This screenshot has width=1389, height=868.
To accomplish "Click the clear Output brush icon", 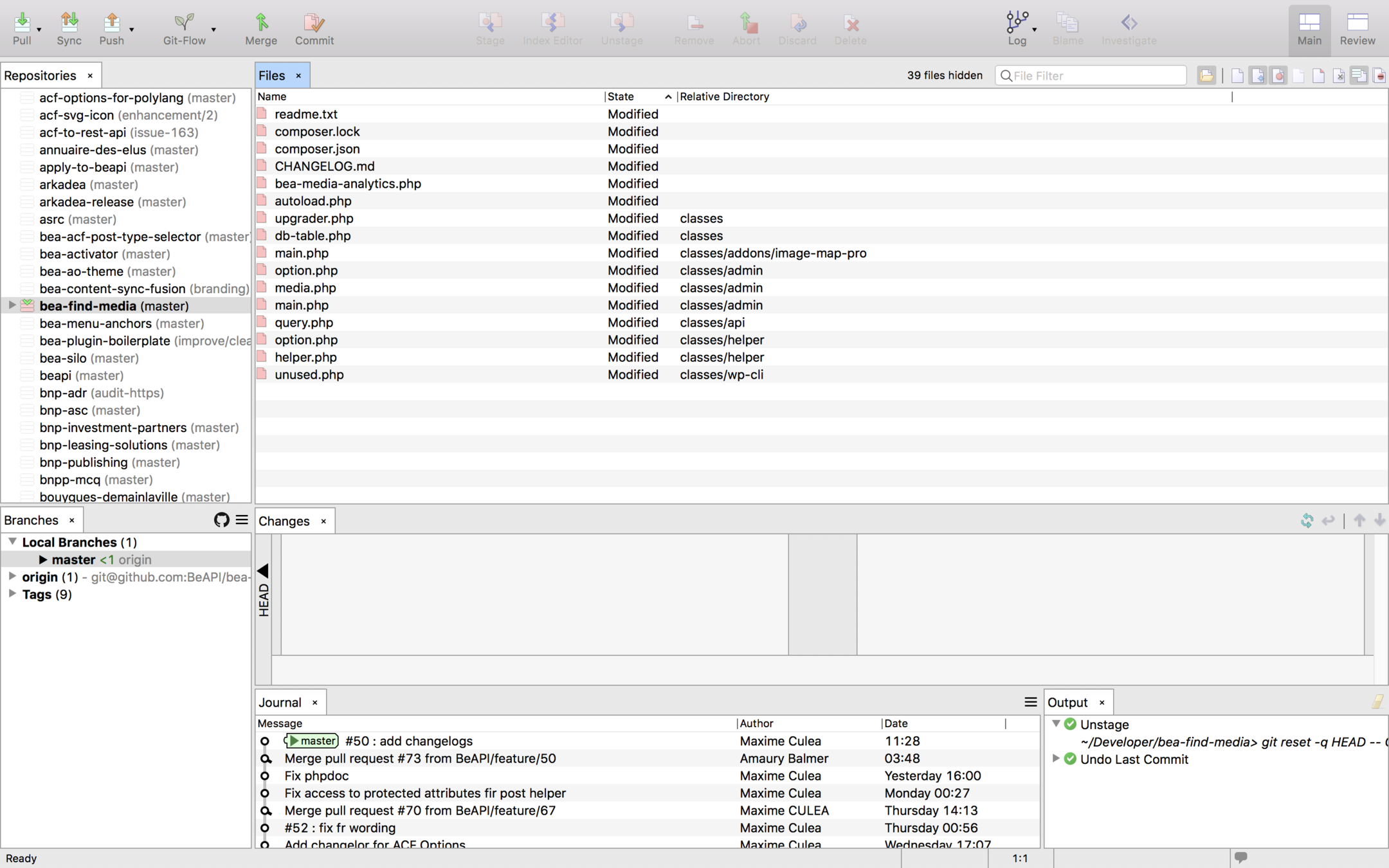I will 1377,702.
